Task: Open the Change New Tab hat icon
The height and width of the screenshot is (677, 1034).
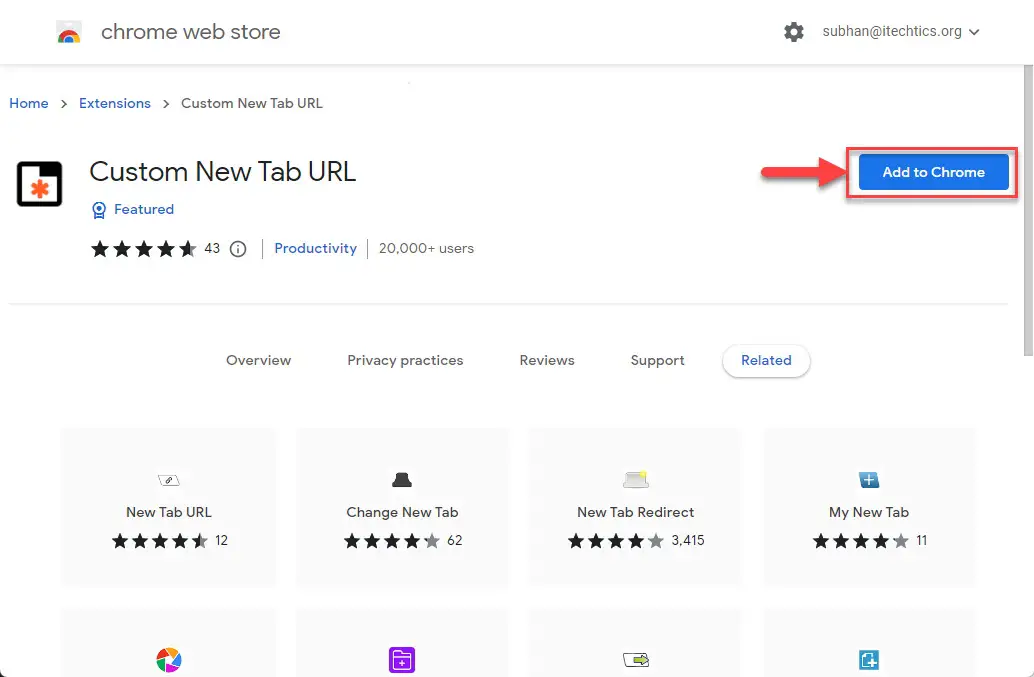Action: coord(402,480)
